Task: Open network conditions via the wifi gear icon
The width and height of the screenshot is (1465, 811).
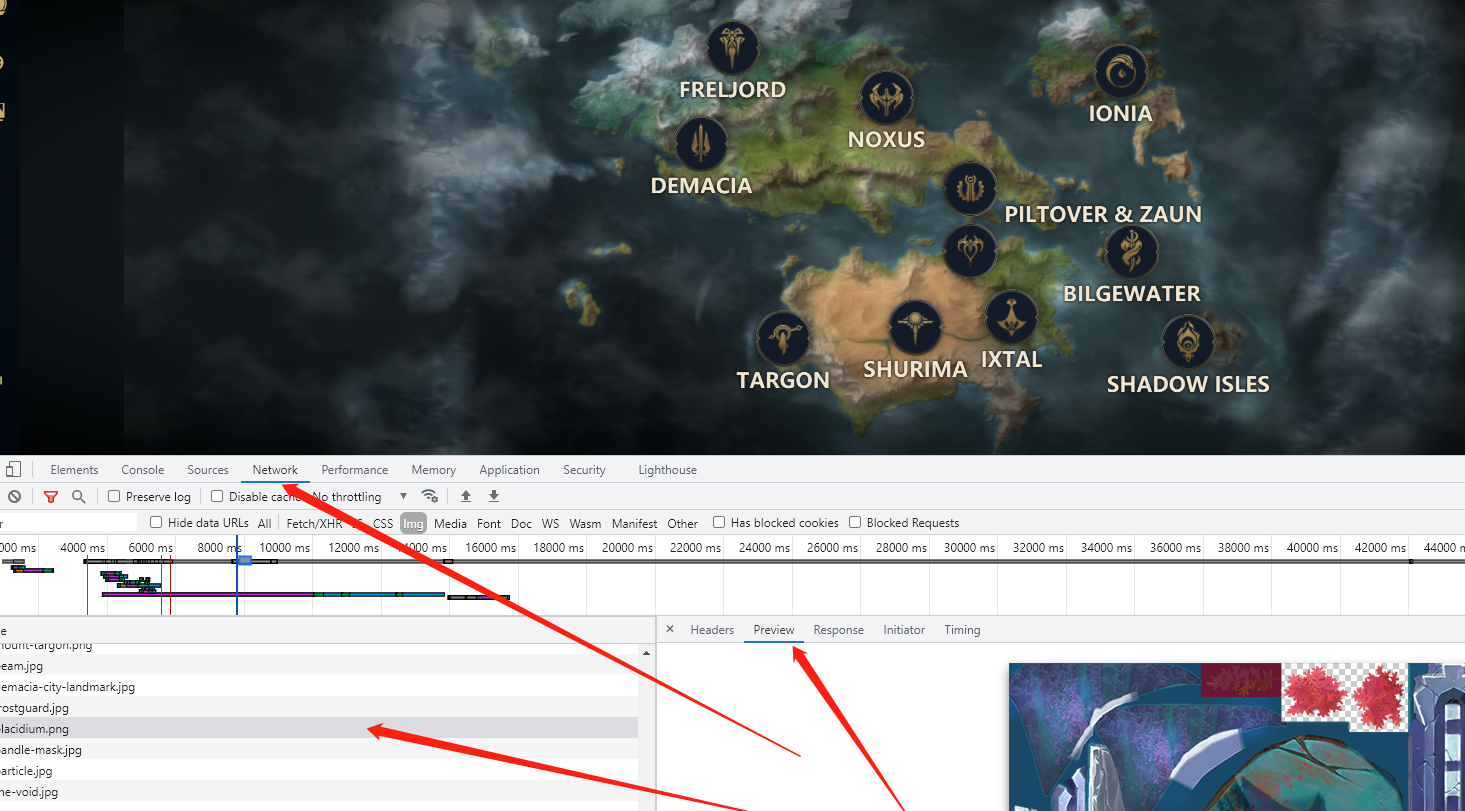Action: 430,496
